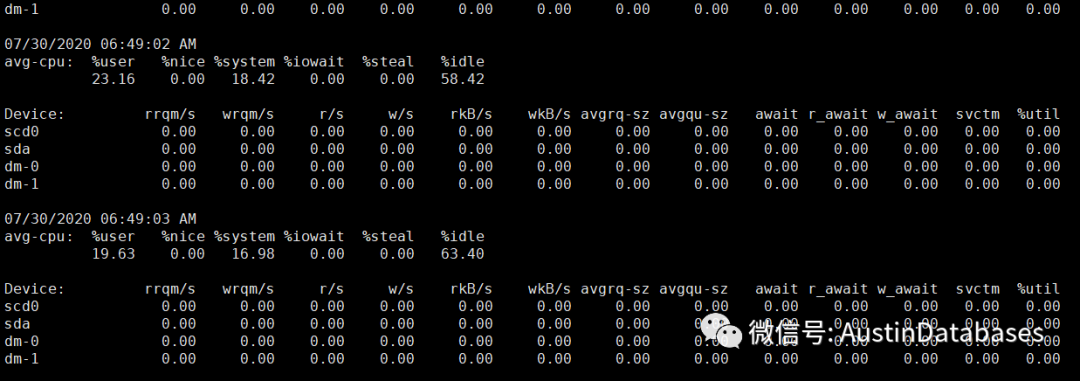Click dm-0 rrqm/s value in 06:49:03 block
Screen dimensions: 1080x381
(179, 342)
